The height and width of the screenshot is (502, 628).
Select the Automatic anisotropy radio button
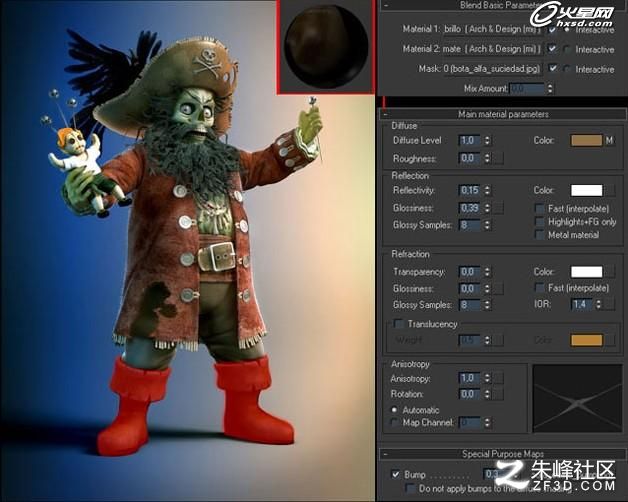(395, 410)
